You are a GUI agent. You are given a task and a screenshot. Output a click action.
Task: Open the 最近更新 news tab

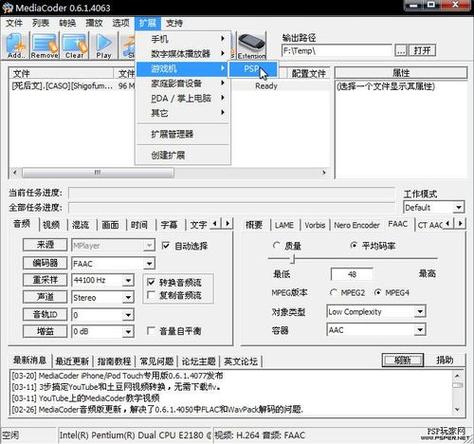[72, 361]
